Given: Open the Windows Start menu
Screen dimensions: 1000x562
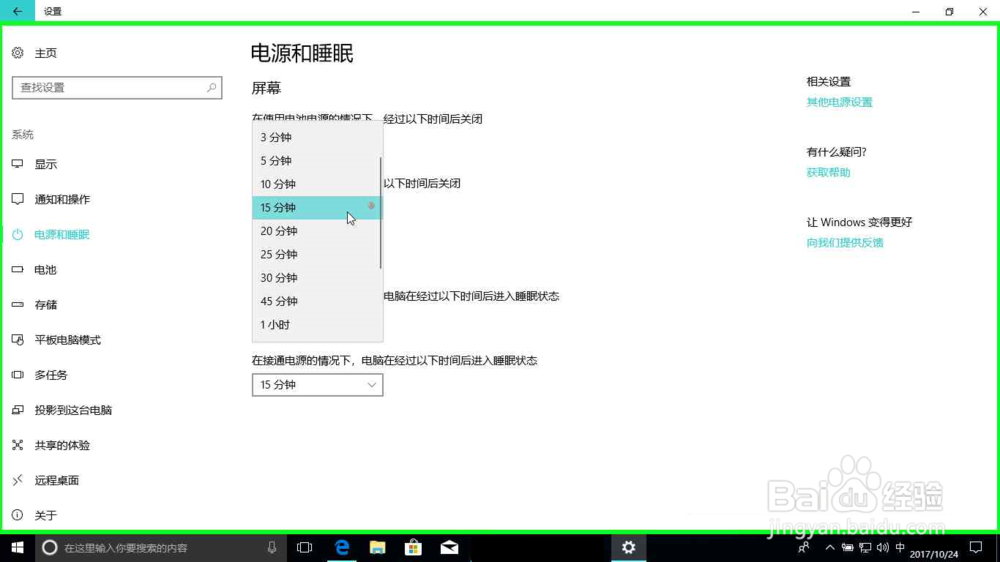Looking at the screenshot, I should [x=17, y=547].
